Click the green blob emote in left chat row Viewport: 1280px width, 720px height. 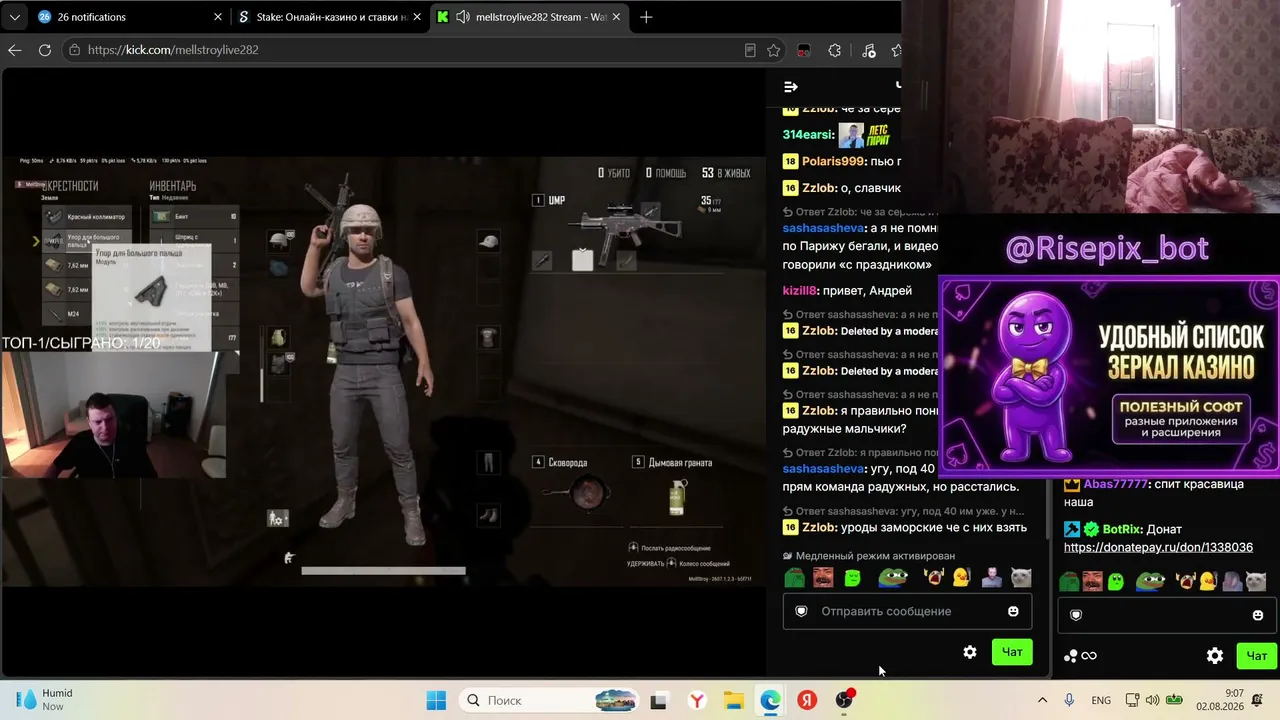click(853, 577)
